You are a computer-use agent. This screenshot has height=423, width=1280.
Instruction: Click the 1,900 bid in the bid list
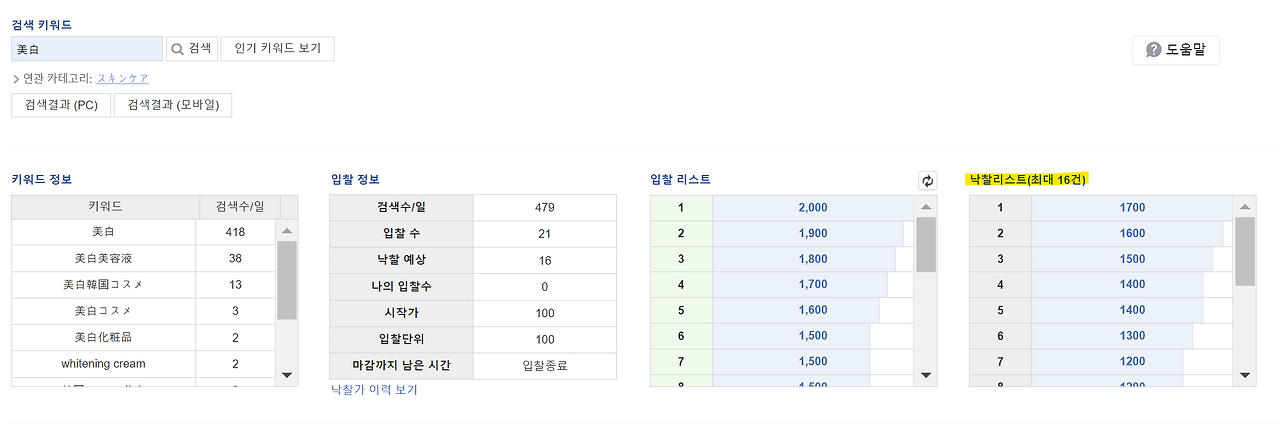tap(813, 233)
